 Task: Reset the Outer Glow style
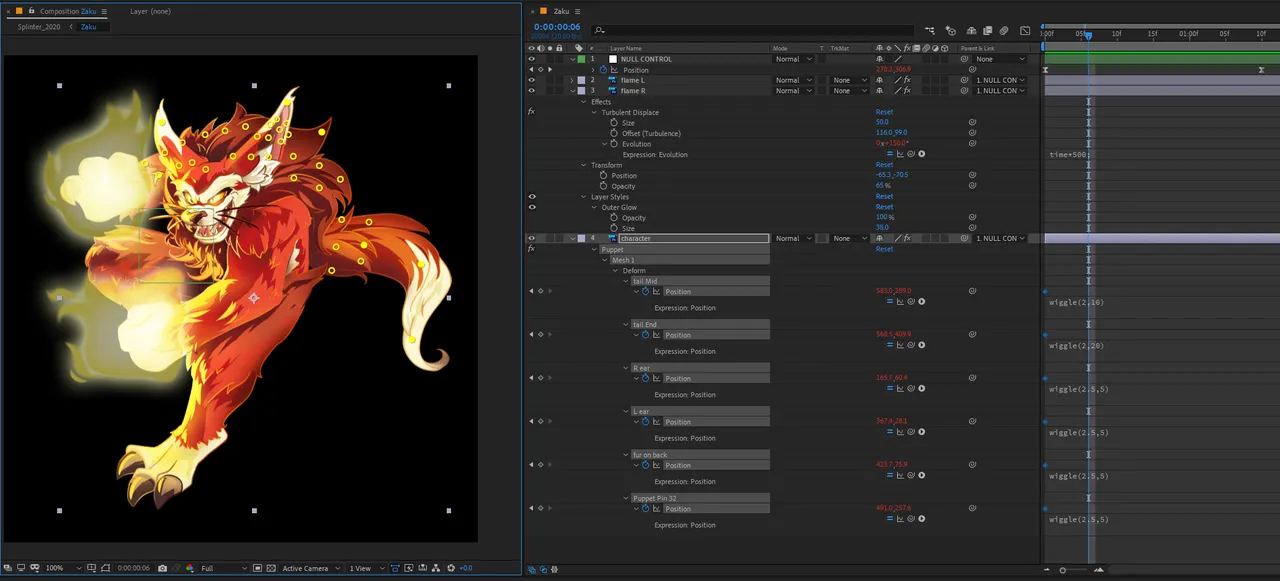tap(884, 207)
